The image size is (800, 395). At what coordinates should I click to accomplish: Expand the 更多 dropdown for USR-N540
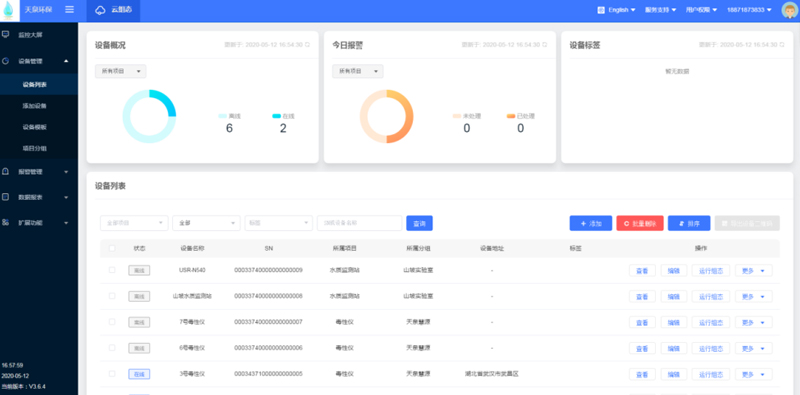tap(754, 270)
